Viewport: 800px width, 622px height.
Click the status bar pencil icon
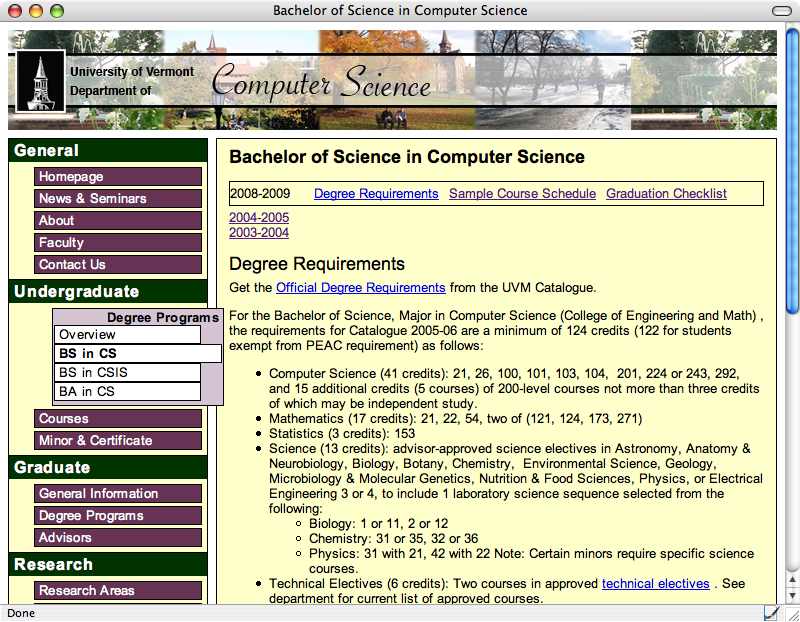771,612
